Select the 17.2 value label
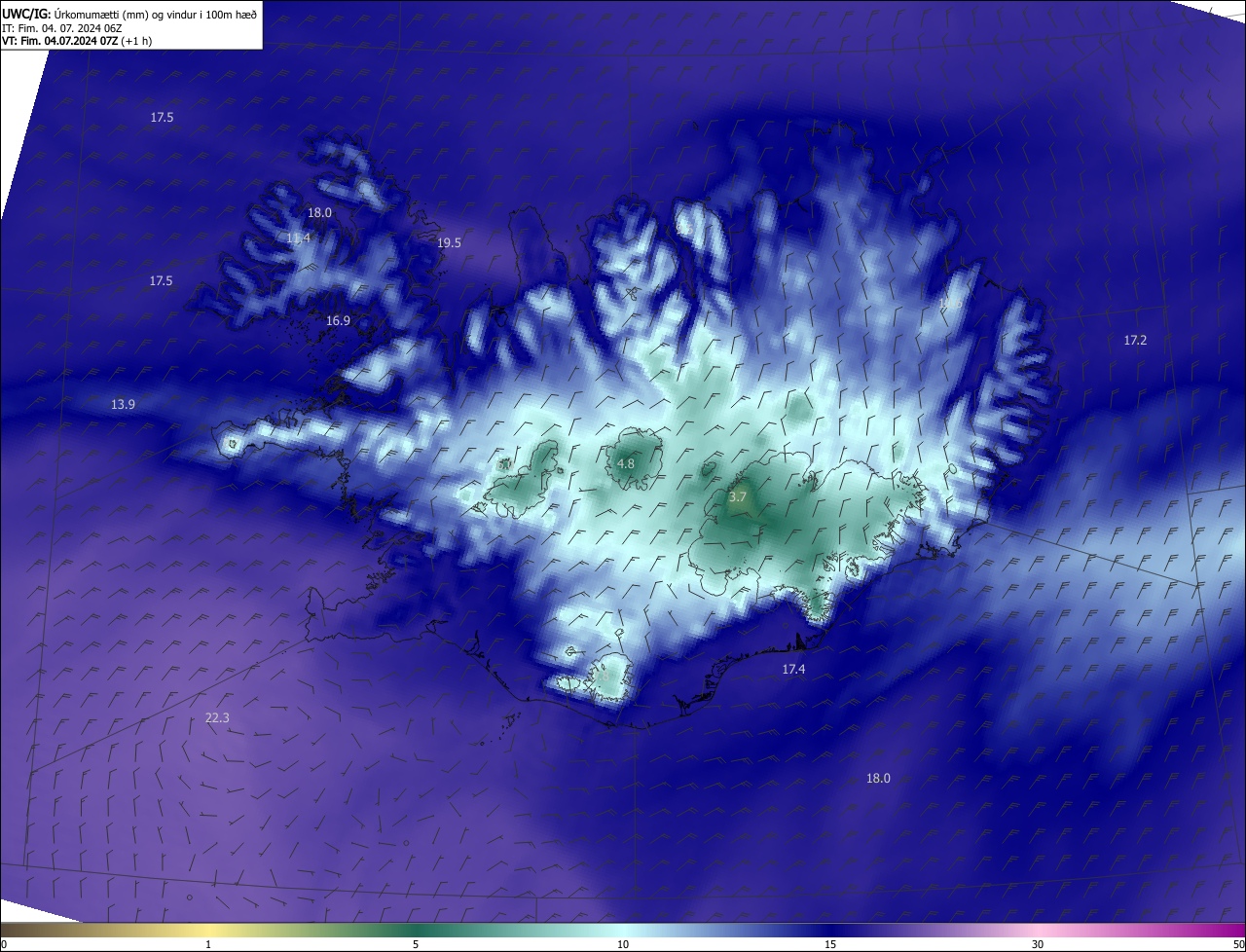Image resolution: width=1246 pixels, height=952 pixels. coord(1135,341)
